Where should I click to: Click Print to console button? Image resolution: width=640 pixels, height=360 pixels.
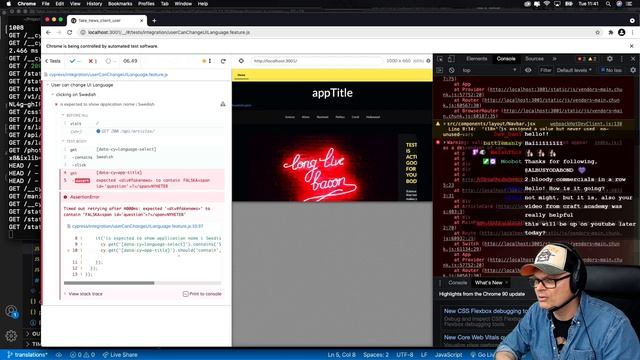click(202, 294)
